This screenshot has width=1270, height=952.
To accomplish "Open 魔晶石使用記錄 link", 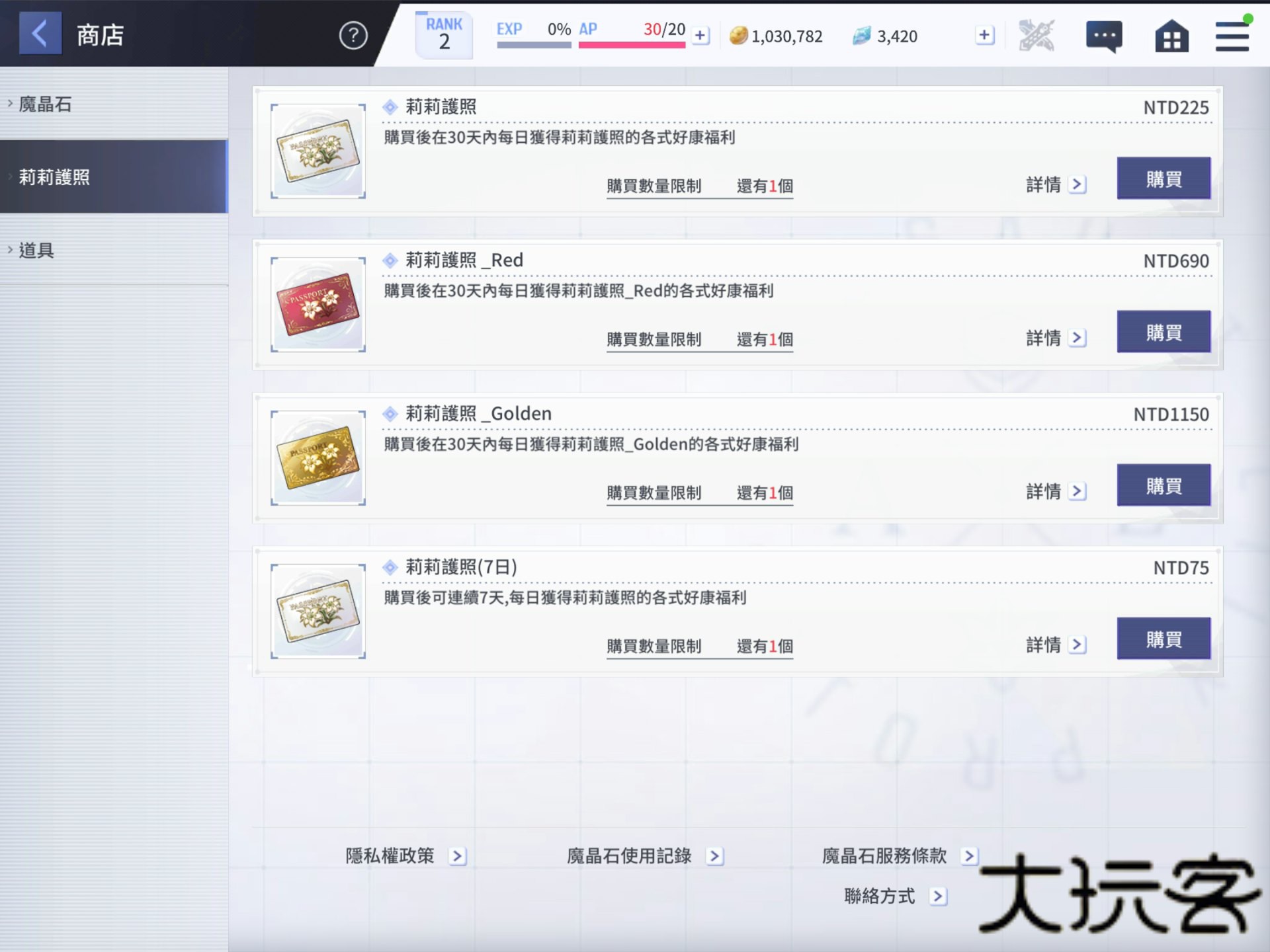I will (x=644, y=856).
